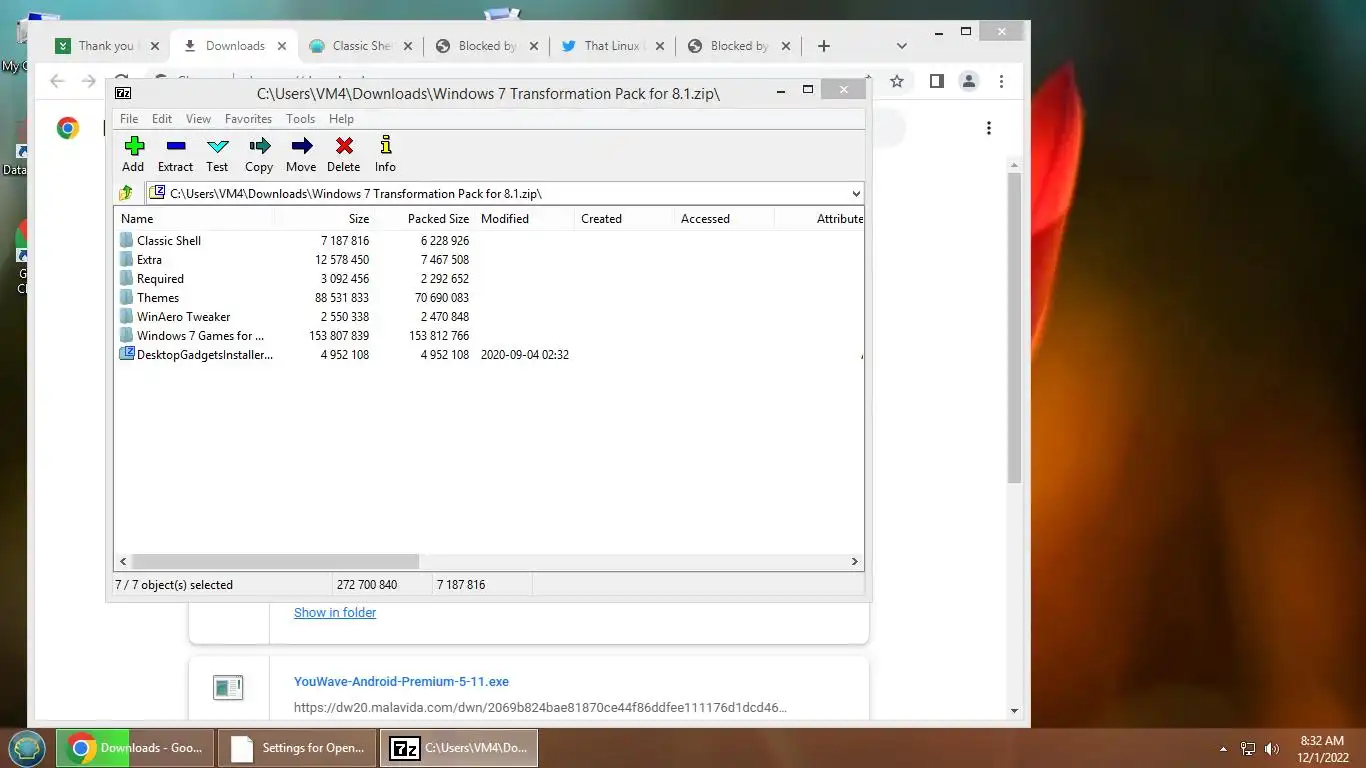Select the Extra folder icon
1366x768 pixels.
126,259
